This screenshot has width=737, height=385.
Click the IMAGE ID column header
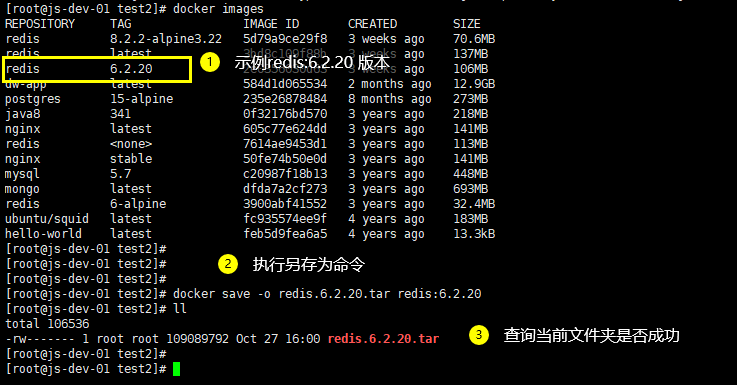tap(271, 24)
